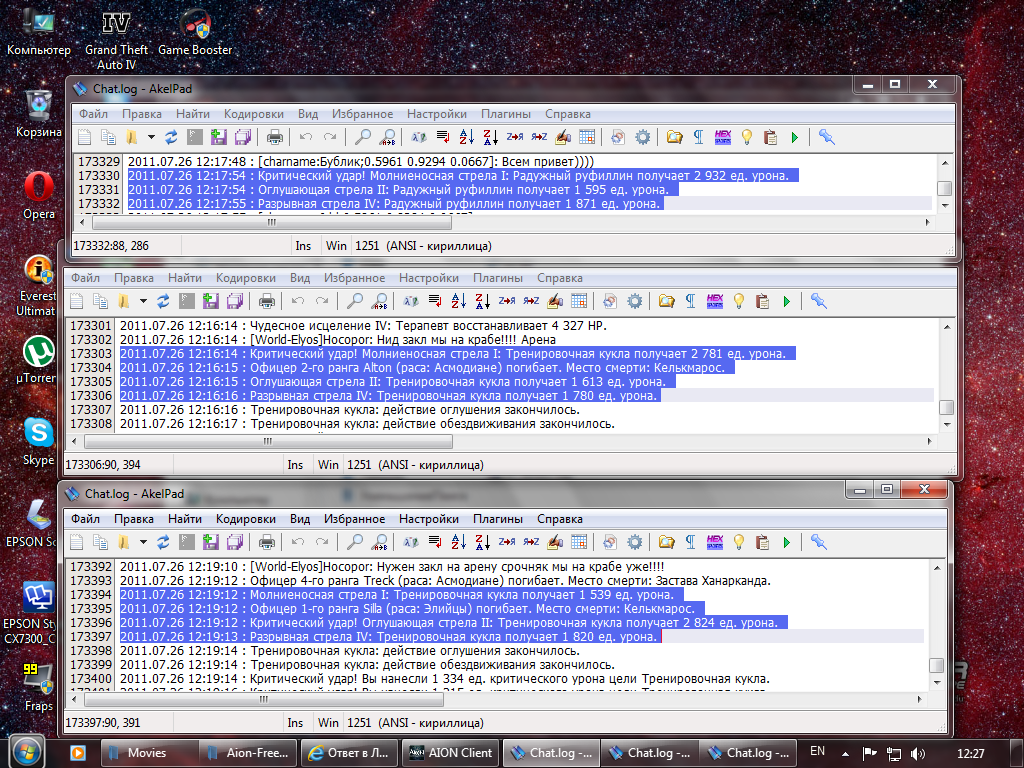Click Print icon in top AkelPad window
Screen dimensions: 1024x768
tap(275, 137)
